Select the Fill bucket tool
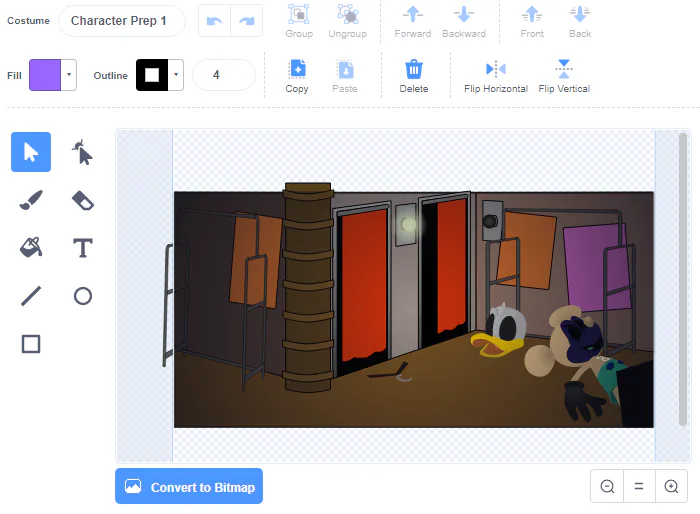 tap(31, 248)
